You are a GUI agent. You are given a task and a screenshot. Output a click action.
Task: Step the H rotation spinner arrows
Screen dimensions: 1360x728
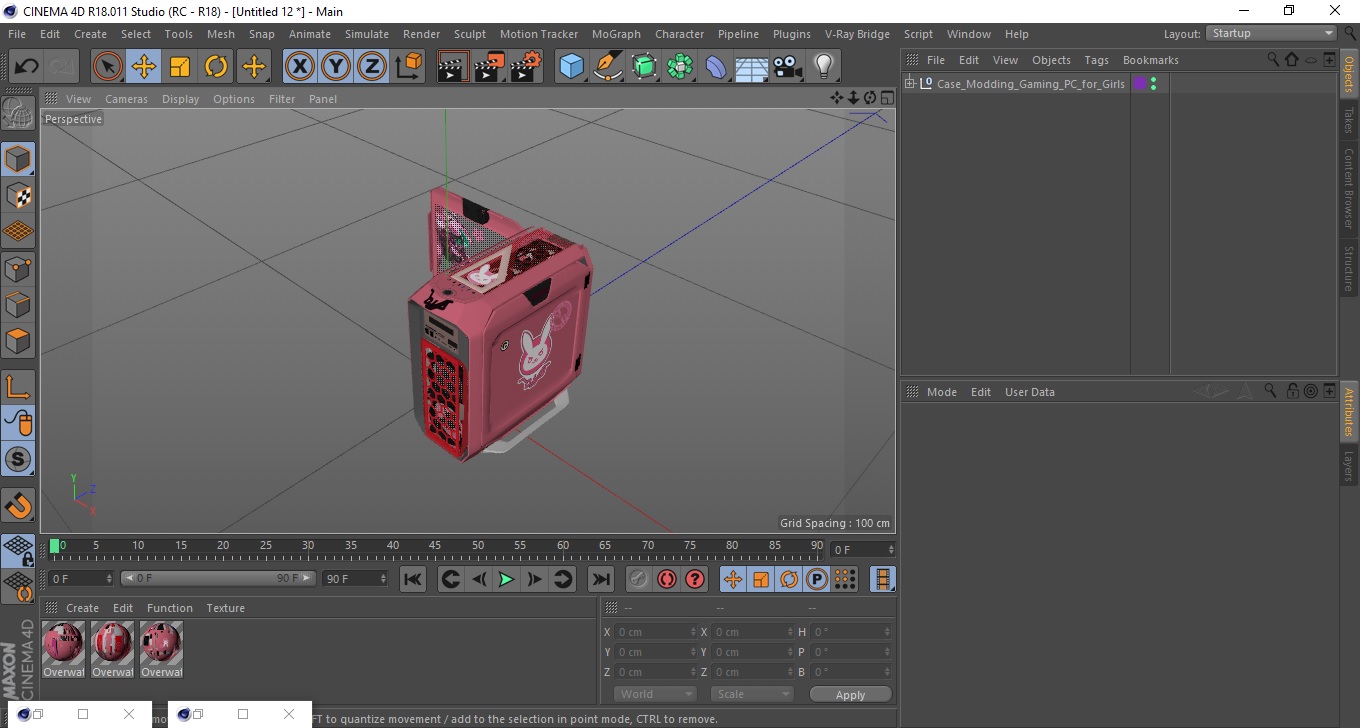click(x=887, y=632)
